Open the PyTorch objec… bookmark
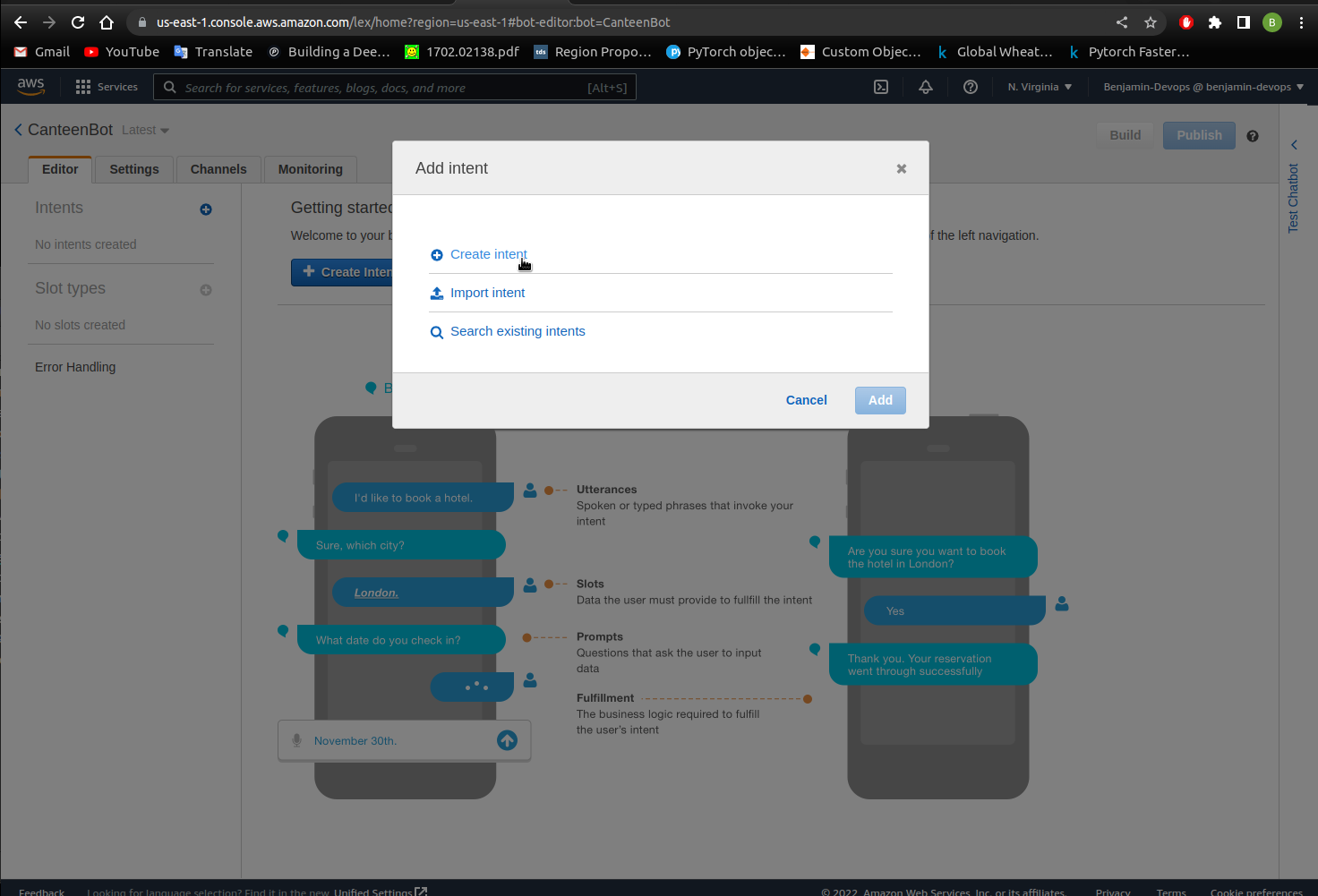1318x896 pixels. [726, 52]
